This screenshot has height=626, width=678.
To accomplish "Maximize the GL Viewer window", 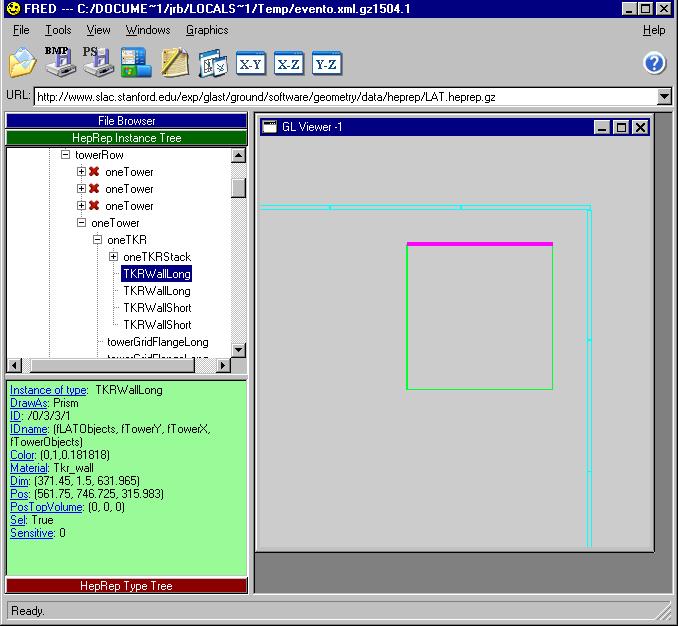I will click(x=621, y=127).
